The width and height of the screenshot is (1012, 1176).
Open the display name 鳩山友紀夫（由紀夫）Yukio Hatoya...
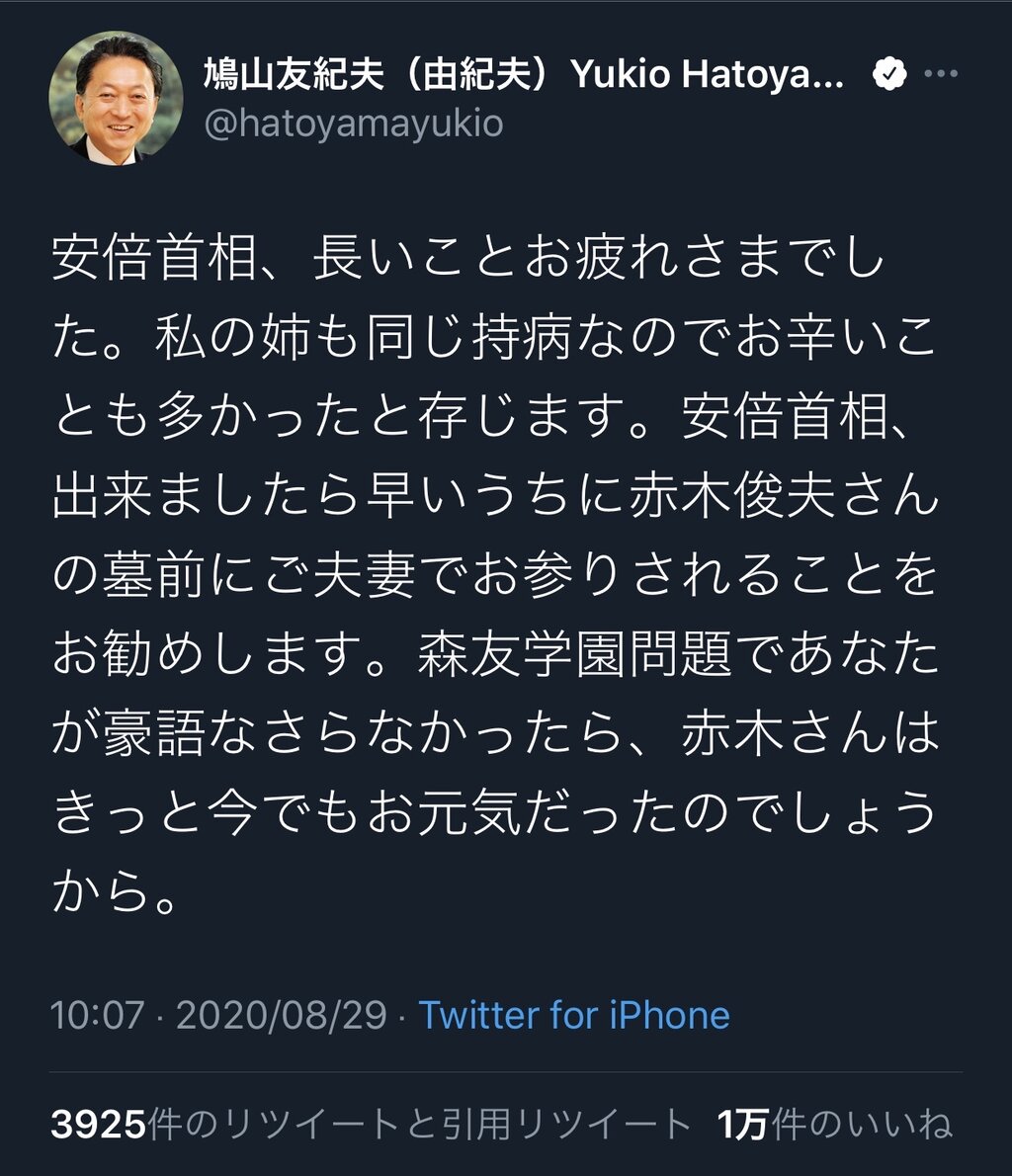(524, 73)
